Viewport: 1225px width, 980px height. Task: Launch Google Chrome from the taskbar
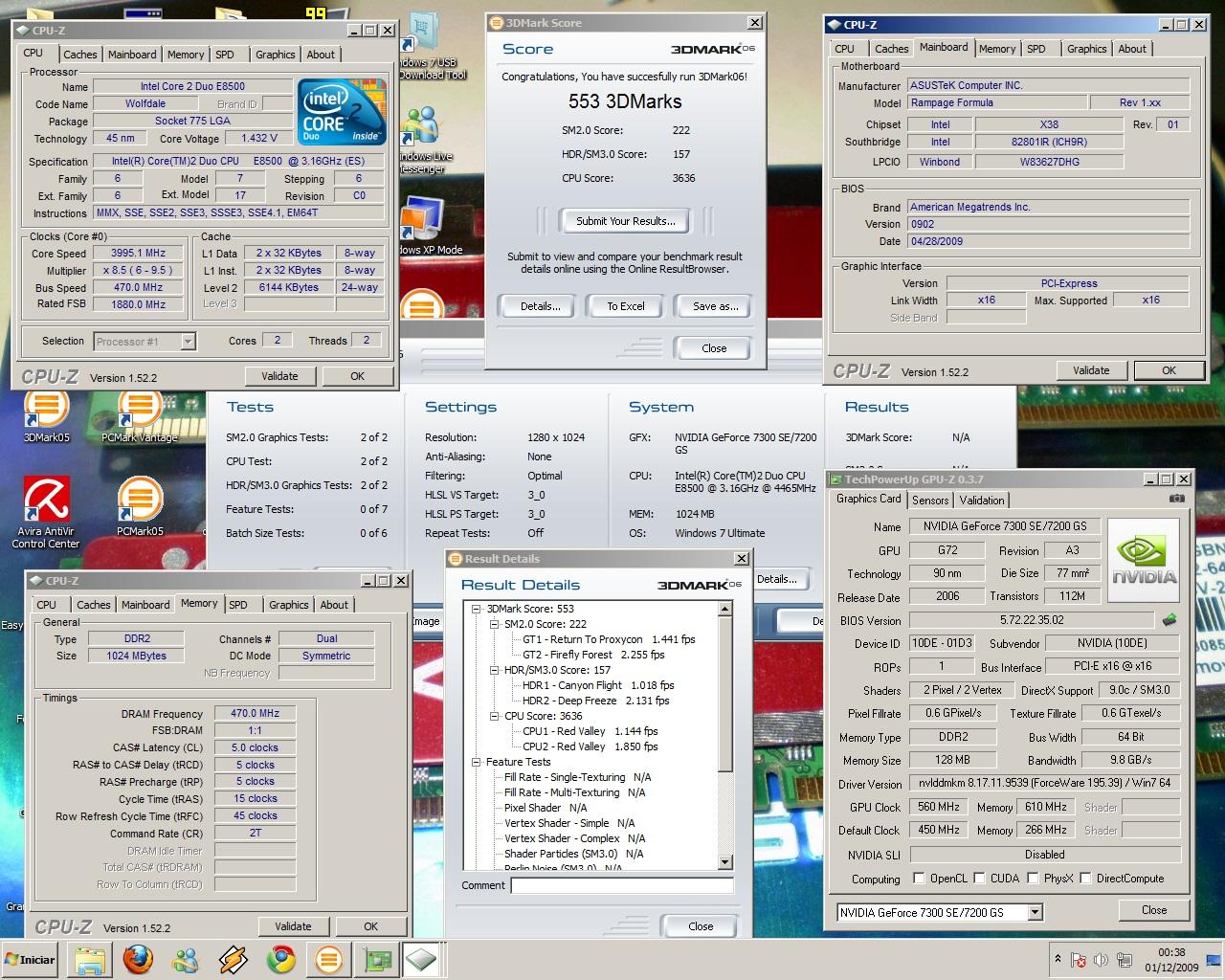tap(280, 959)
